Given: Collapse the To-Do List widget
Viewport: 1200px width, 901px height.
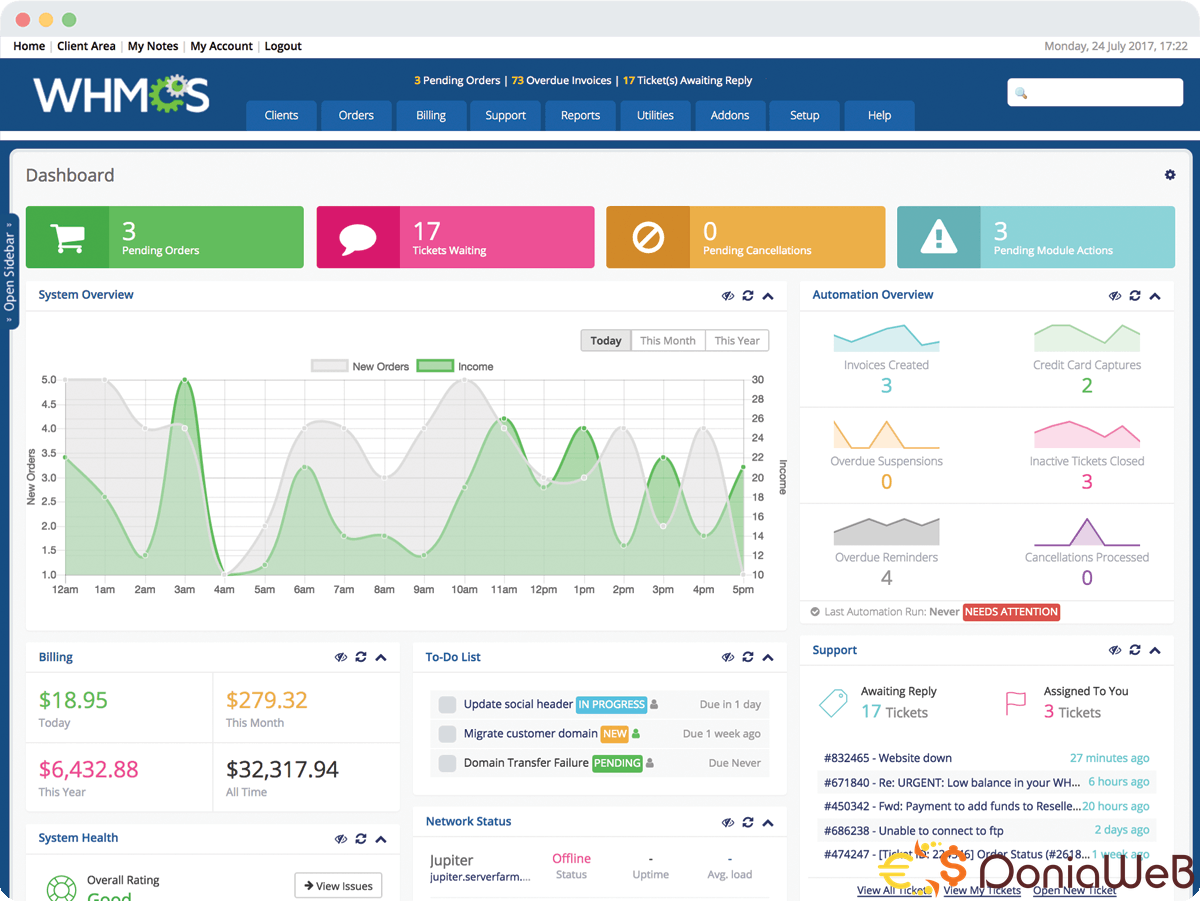Looking at the screenshot, I should [x=768, y=658].
